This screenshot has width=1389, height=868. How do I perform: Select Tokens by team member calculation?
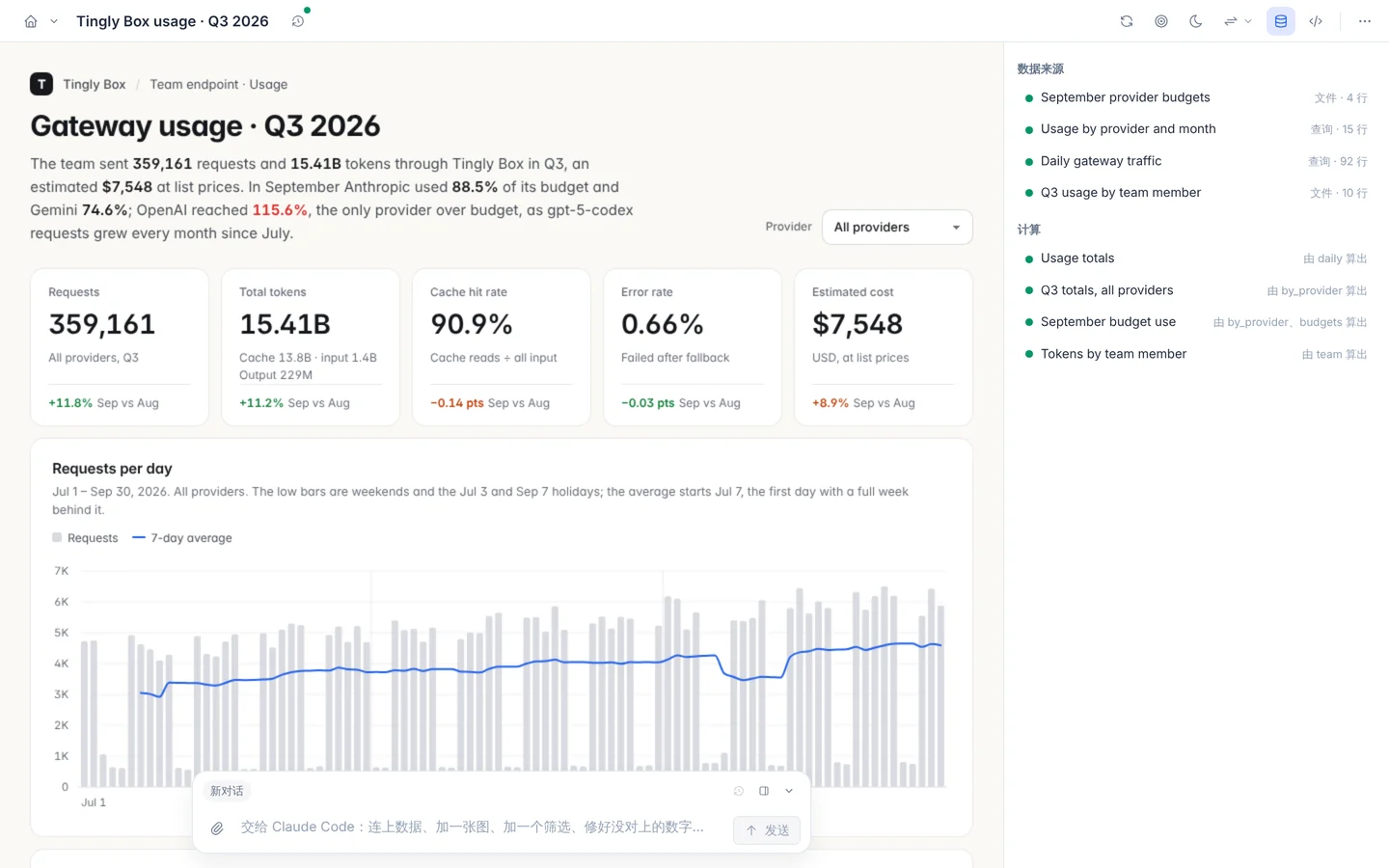pos(1195,354)
